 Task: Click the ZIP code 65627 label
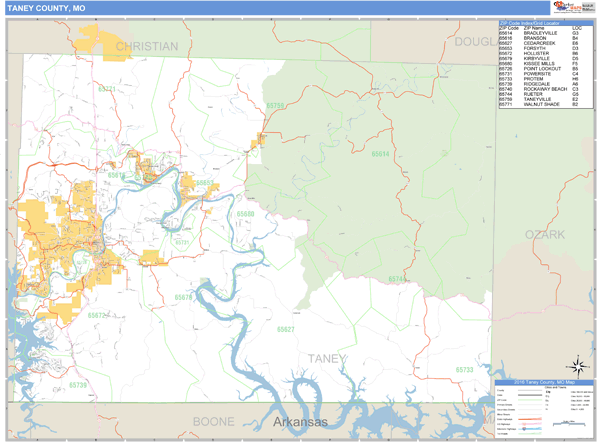[286, 329]
